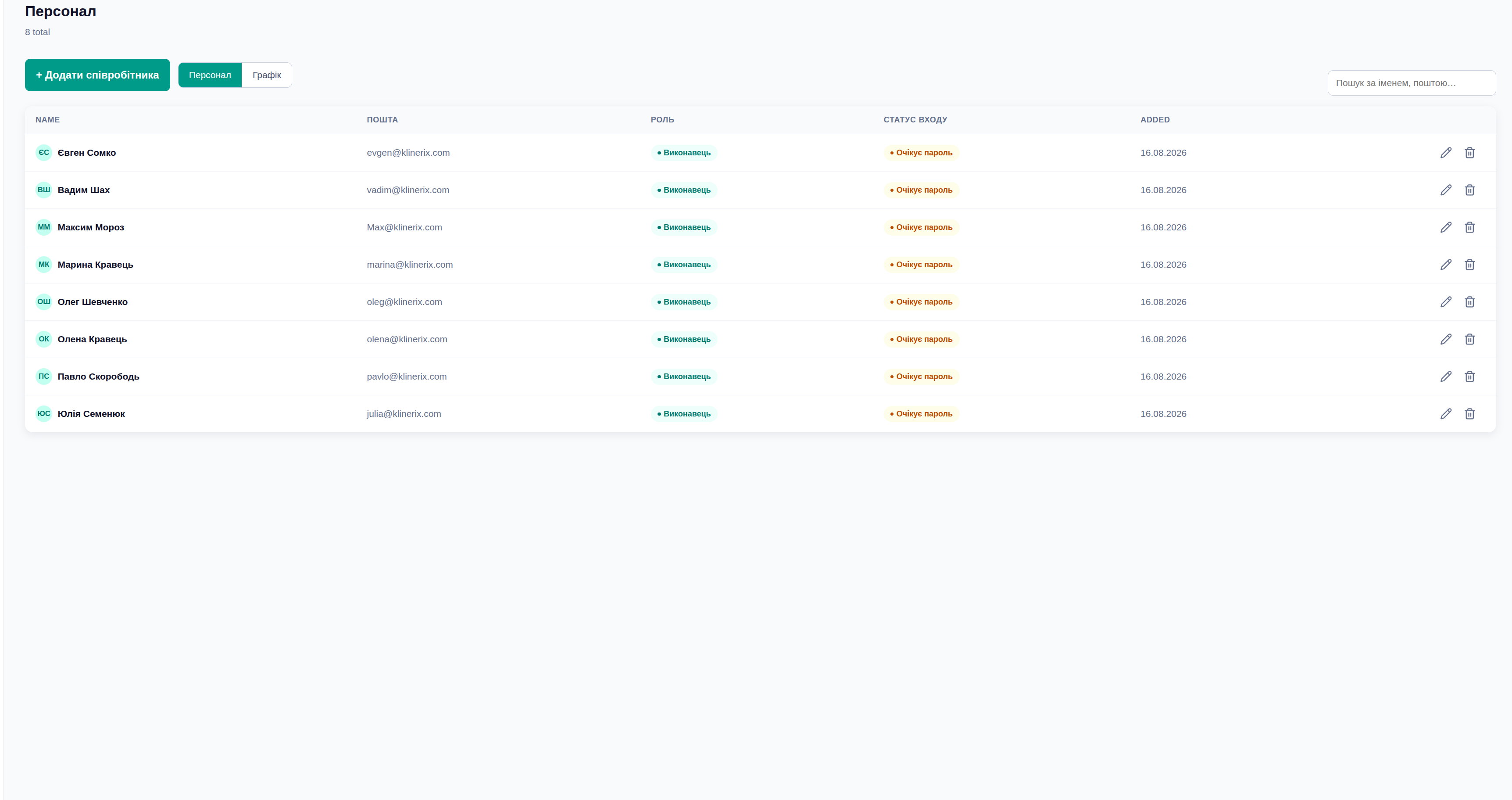Click the ММ avatar badge
The width and height of the screenshot is (1512, 800).
[44, 227]
